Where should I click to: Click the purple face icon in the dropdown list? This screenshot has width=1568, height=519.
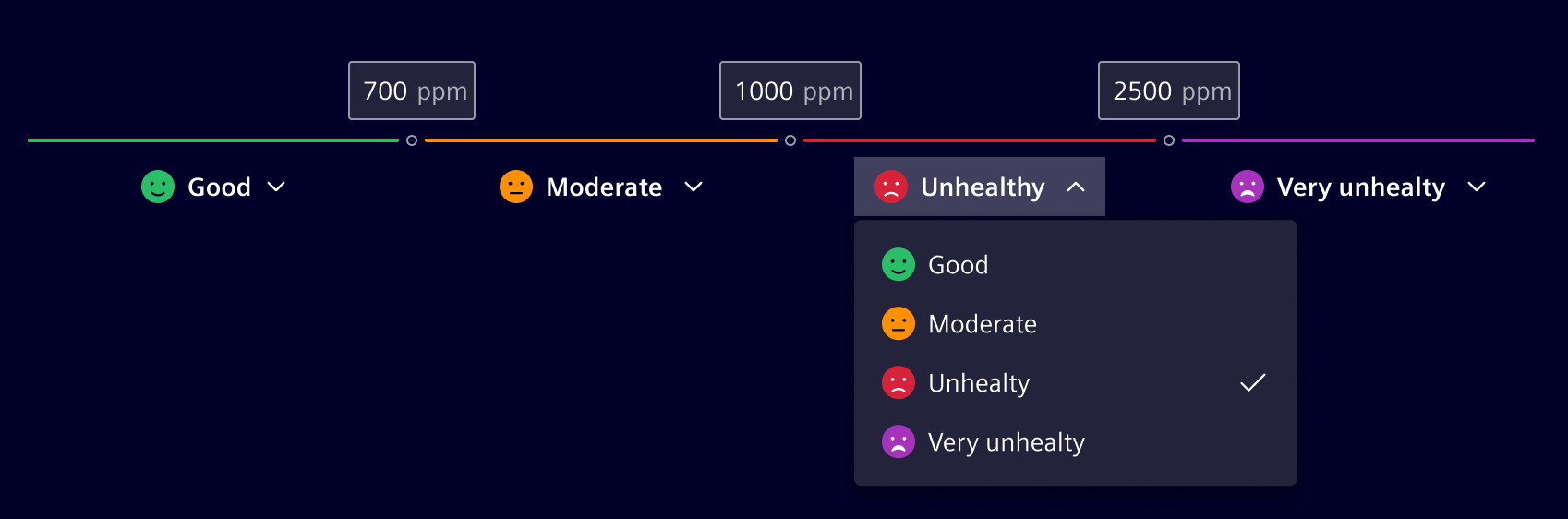point(899,442)
